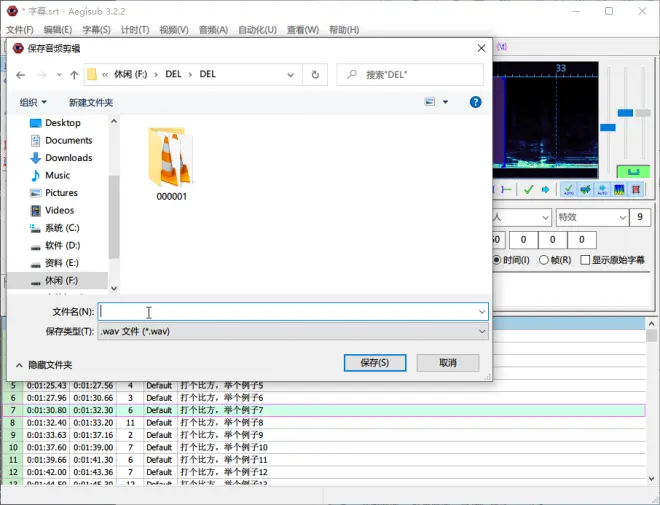
Task: Open the 文件名 dropdown arrow
Action: click(482, 312)
